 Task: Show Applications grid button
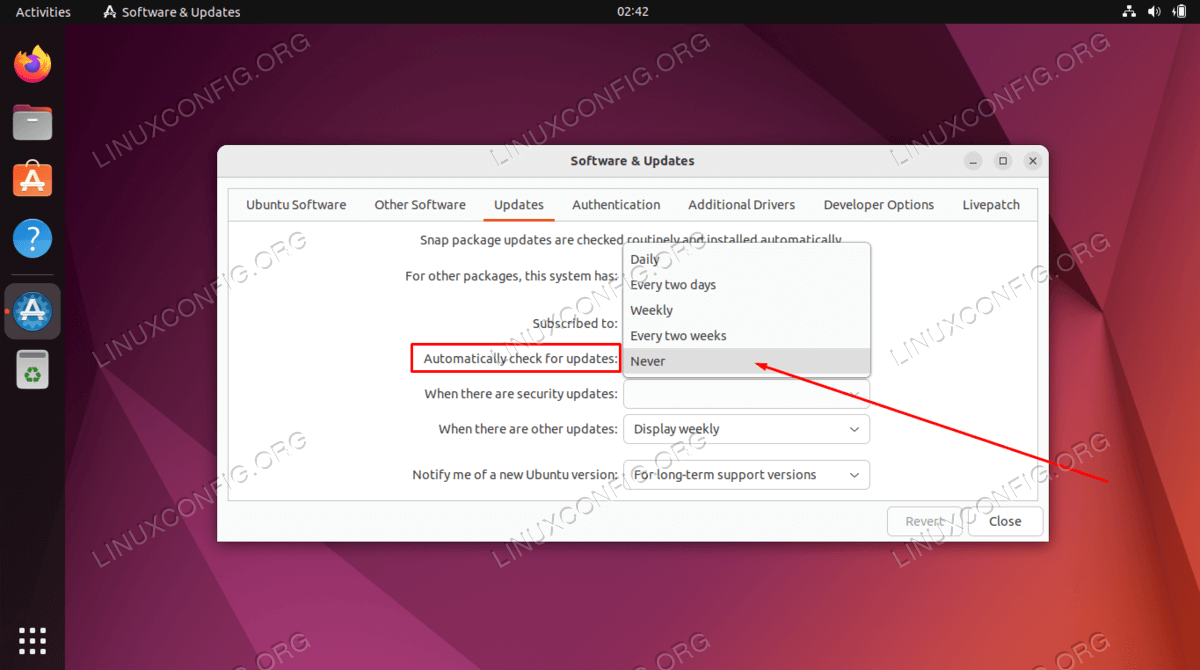pyautogui.click(x=33, y=641)
